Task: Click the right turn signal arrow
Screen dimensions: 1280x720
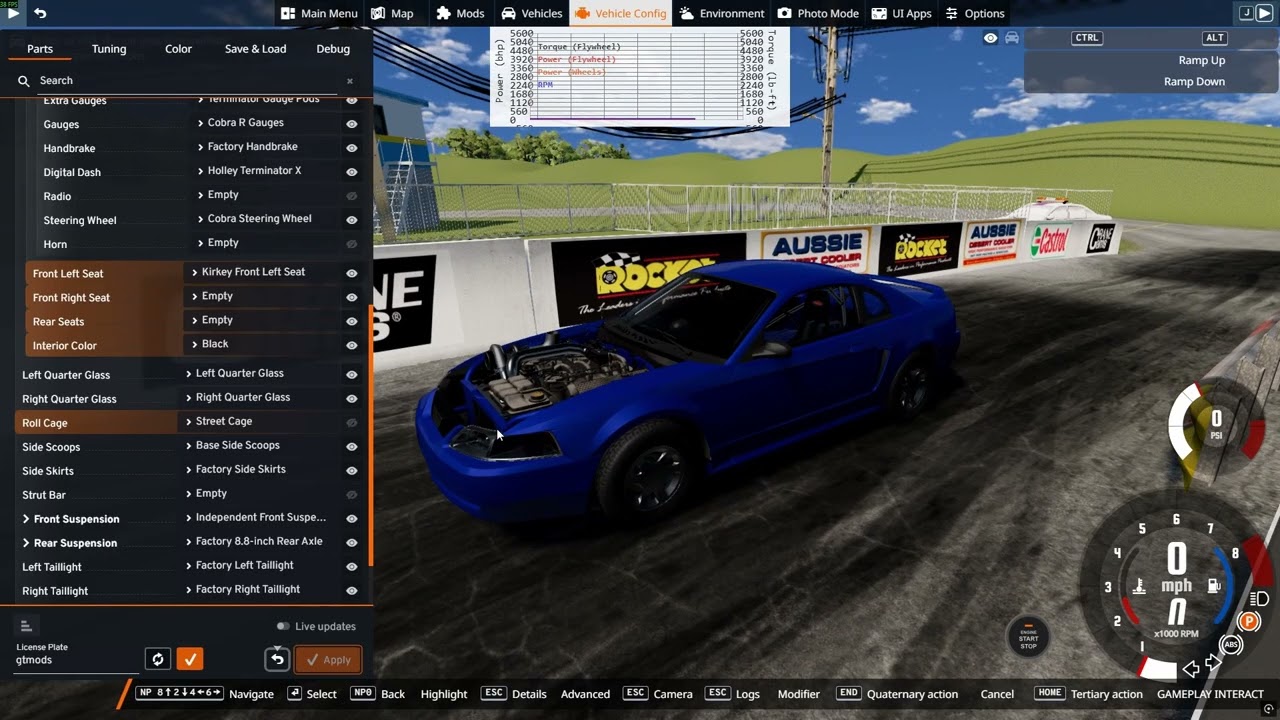Action: click(x=1213, y=663)
